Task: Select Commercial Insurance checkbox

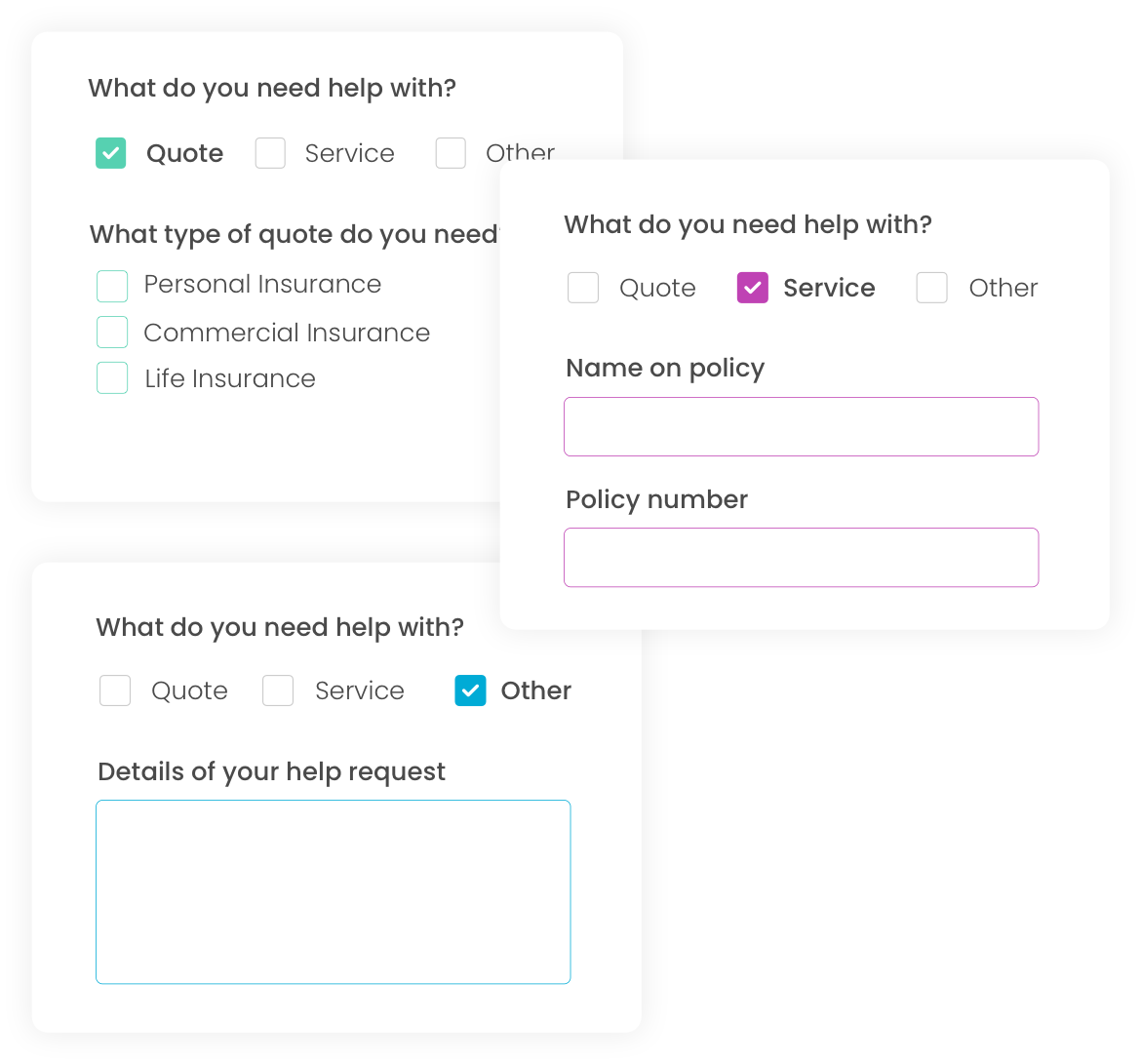Action: 112,333
